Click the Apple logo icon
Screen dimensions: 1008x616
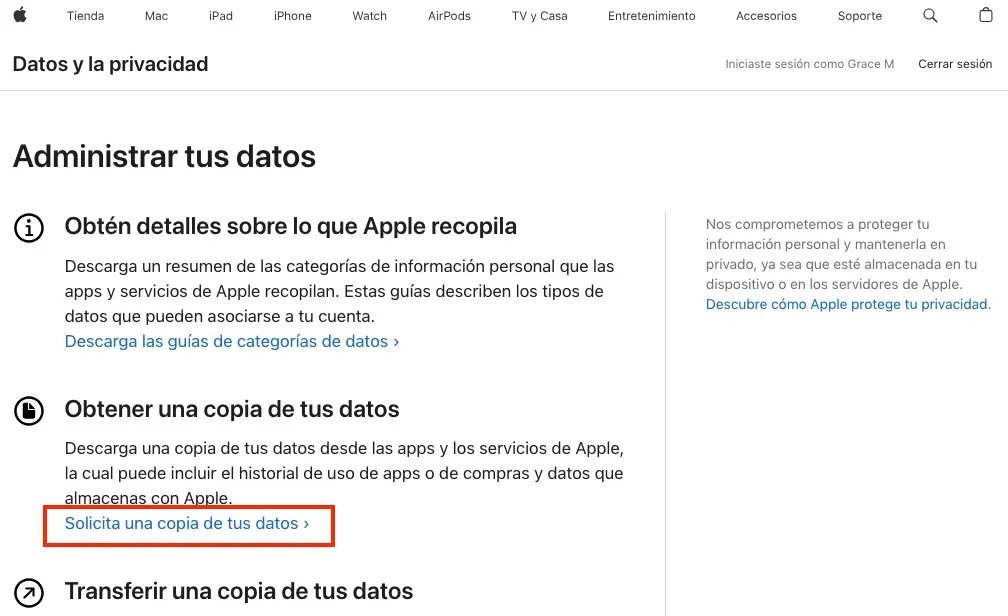[x=20, y=15]
